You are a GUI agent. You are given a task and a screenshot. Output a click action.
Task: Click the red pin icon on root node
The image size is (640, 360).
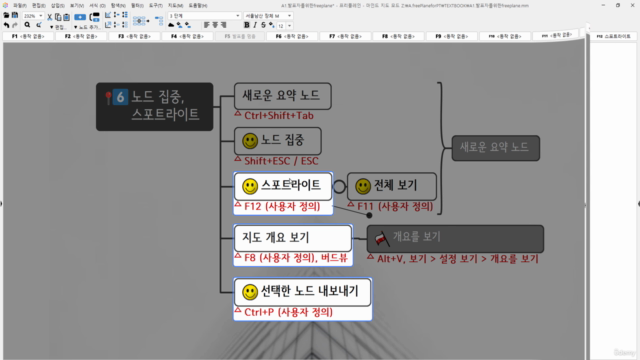pyautogui.click(x=108, y=97)
